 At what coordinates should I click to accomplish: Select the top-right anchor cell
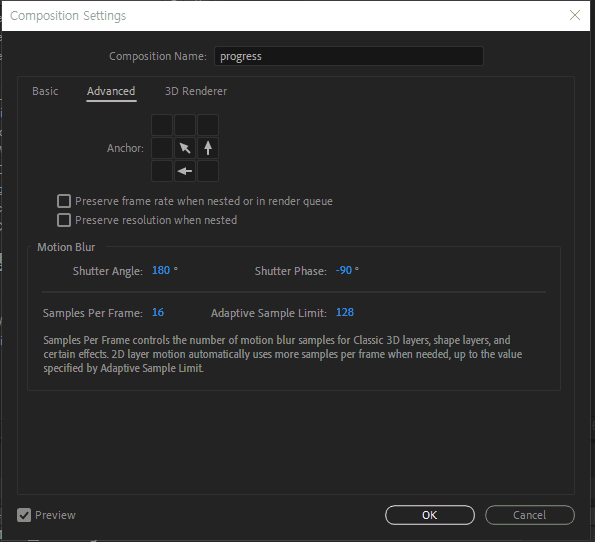[208, 125]
